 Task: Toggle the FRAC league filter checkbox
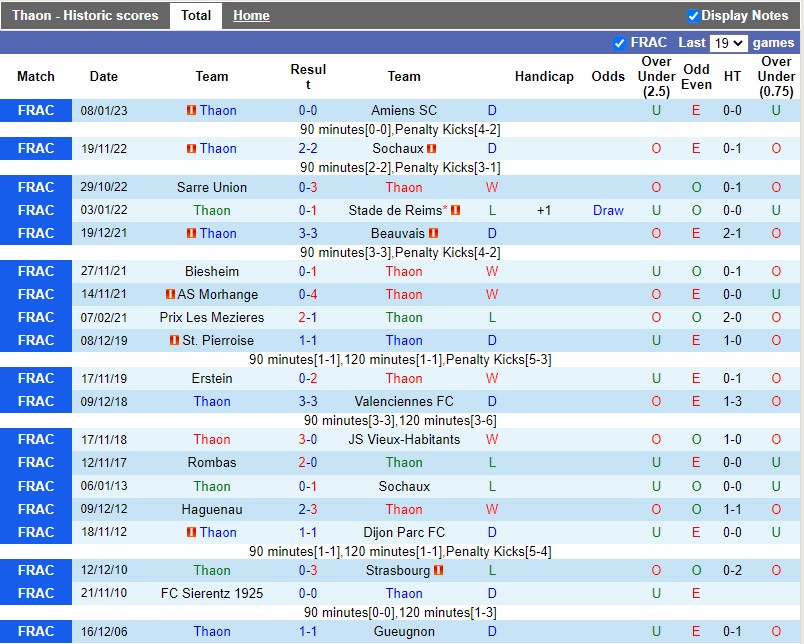(x=619, y=43)
